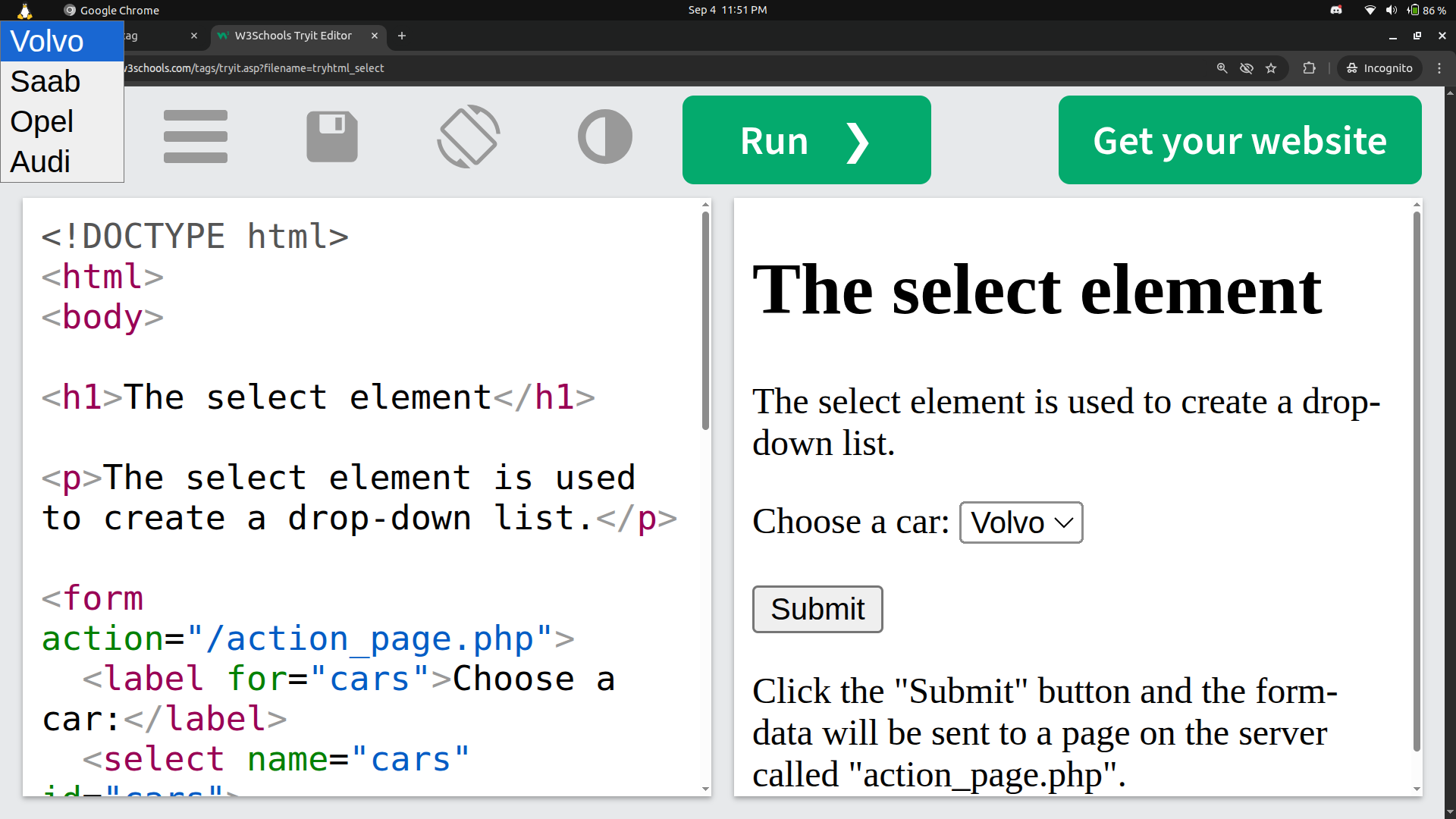Bookmark this page with star icon
This screenshot has width=1456, height=819.
[1271, 68]
